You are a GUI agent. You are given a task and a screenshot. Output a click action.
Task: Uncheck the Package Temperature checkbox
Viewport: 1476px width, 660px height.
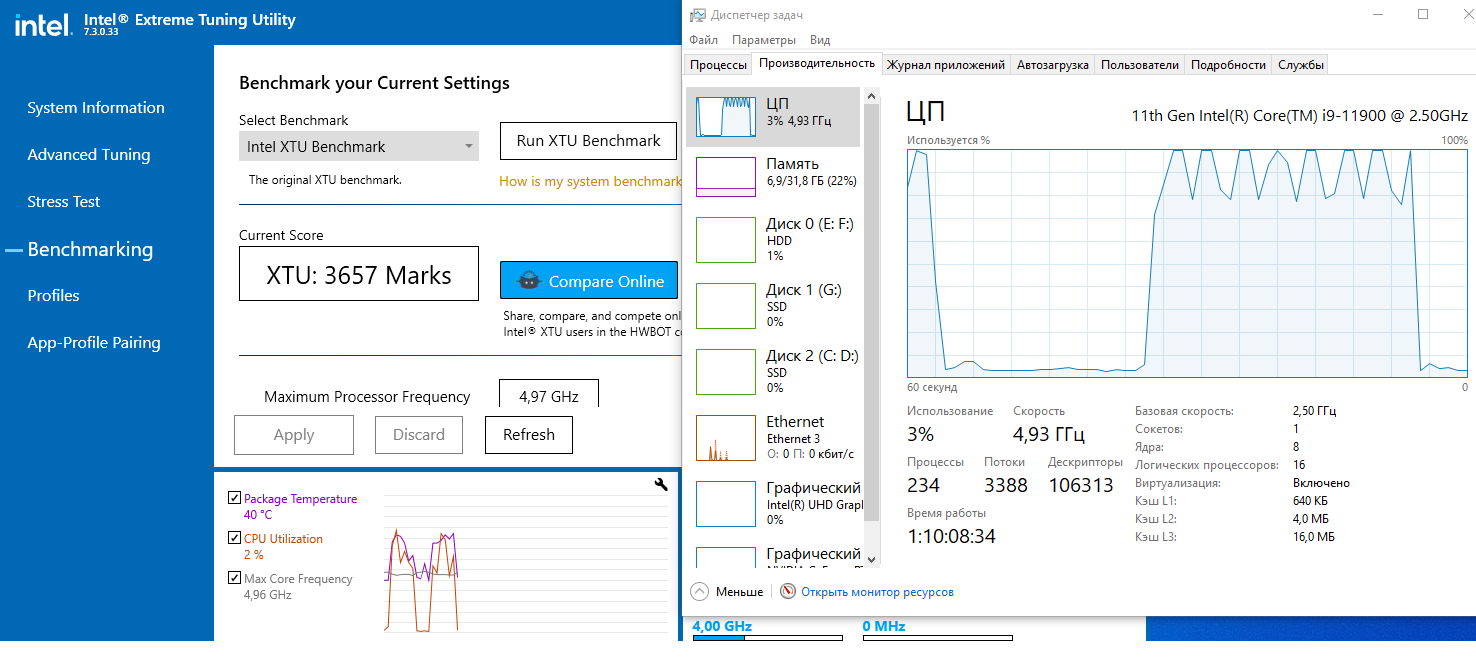click(x=234, y=498)
